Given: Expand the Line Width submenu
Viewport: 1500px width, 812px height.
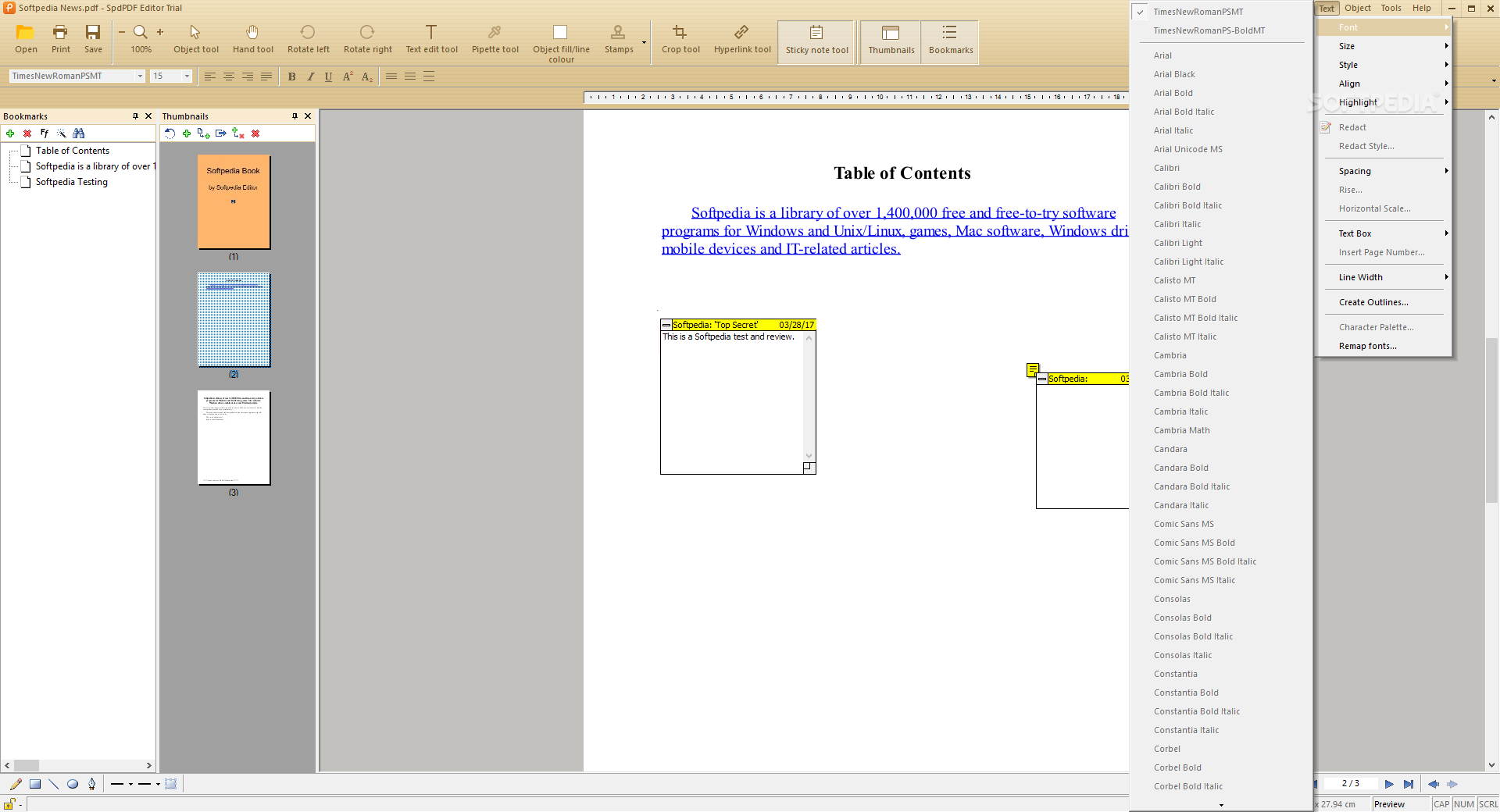Looking at the screenshot, I should [x=1384, y=277].
